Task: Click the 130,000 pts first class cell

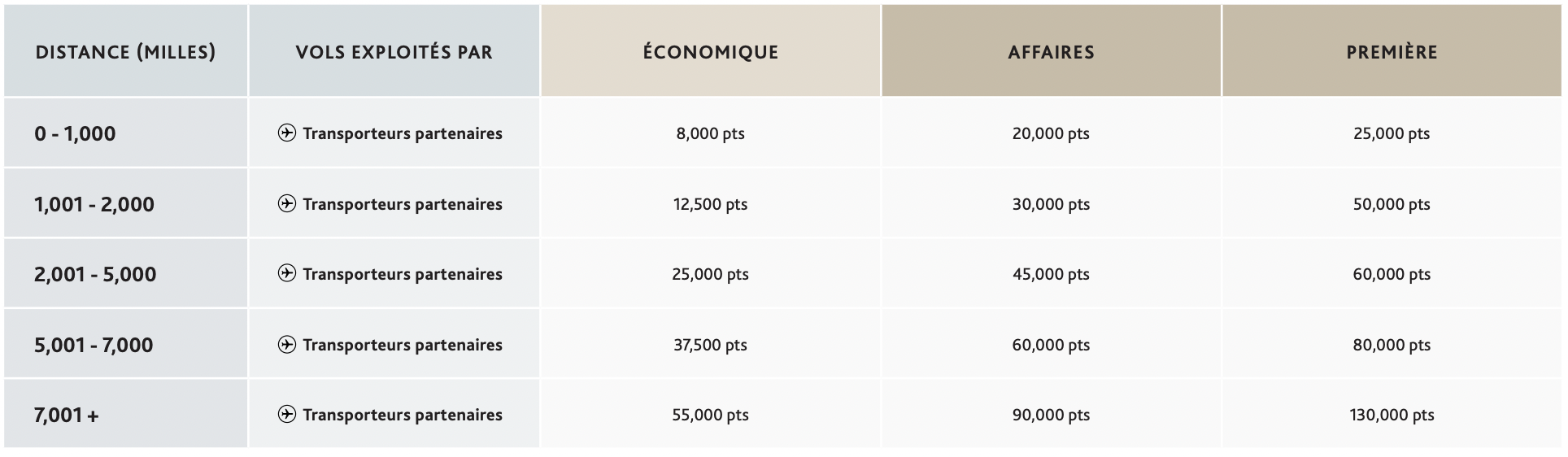Action: 1392,415
